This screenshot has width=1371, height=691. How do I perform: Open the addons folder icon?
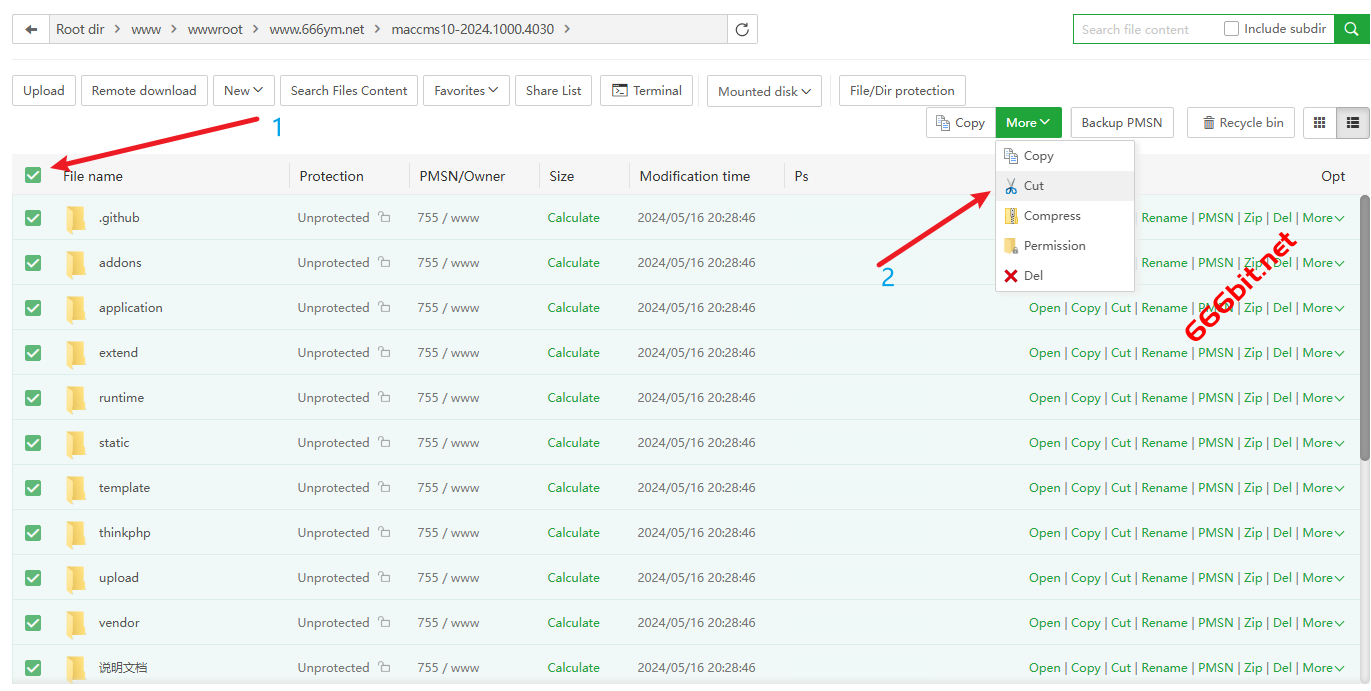tap(76, 263)
